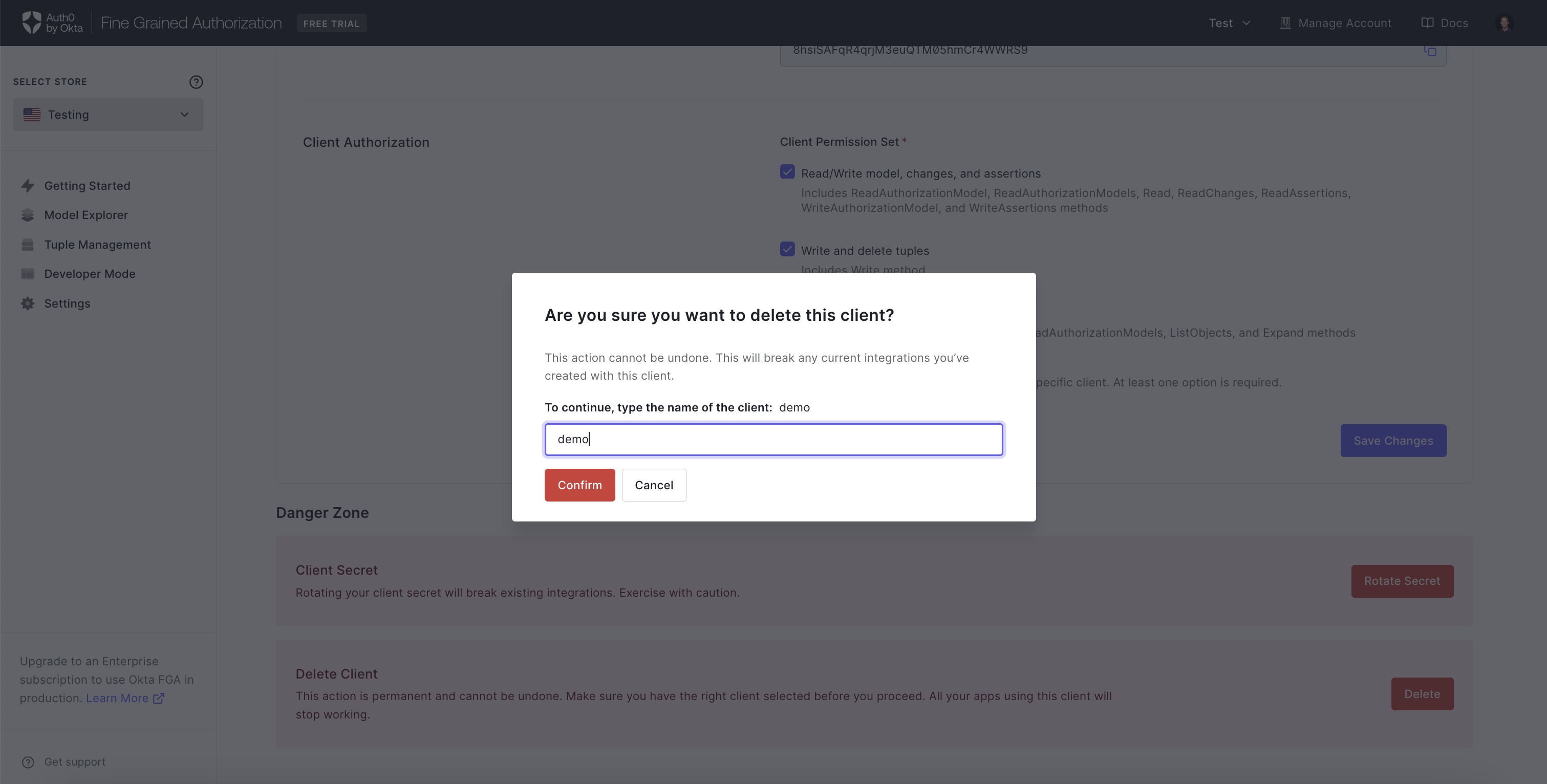The width and height of the screenshot is (1547, 784).
Task: Toggle Write and delete tuples checkbox
Action: (787, 249)
